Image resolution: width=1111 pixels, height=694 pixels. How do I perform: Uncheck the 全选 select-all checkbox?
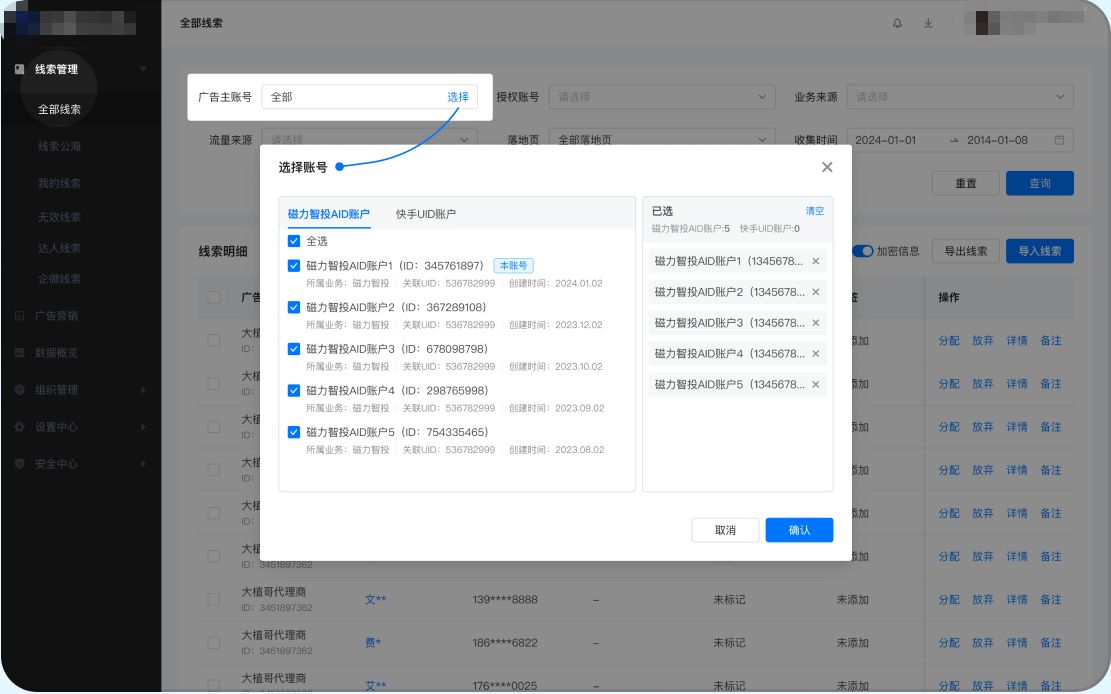click(x=293, y=241)
